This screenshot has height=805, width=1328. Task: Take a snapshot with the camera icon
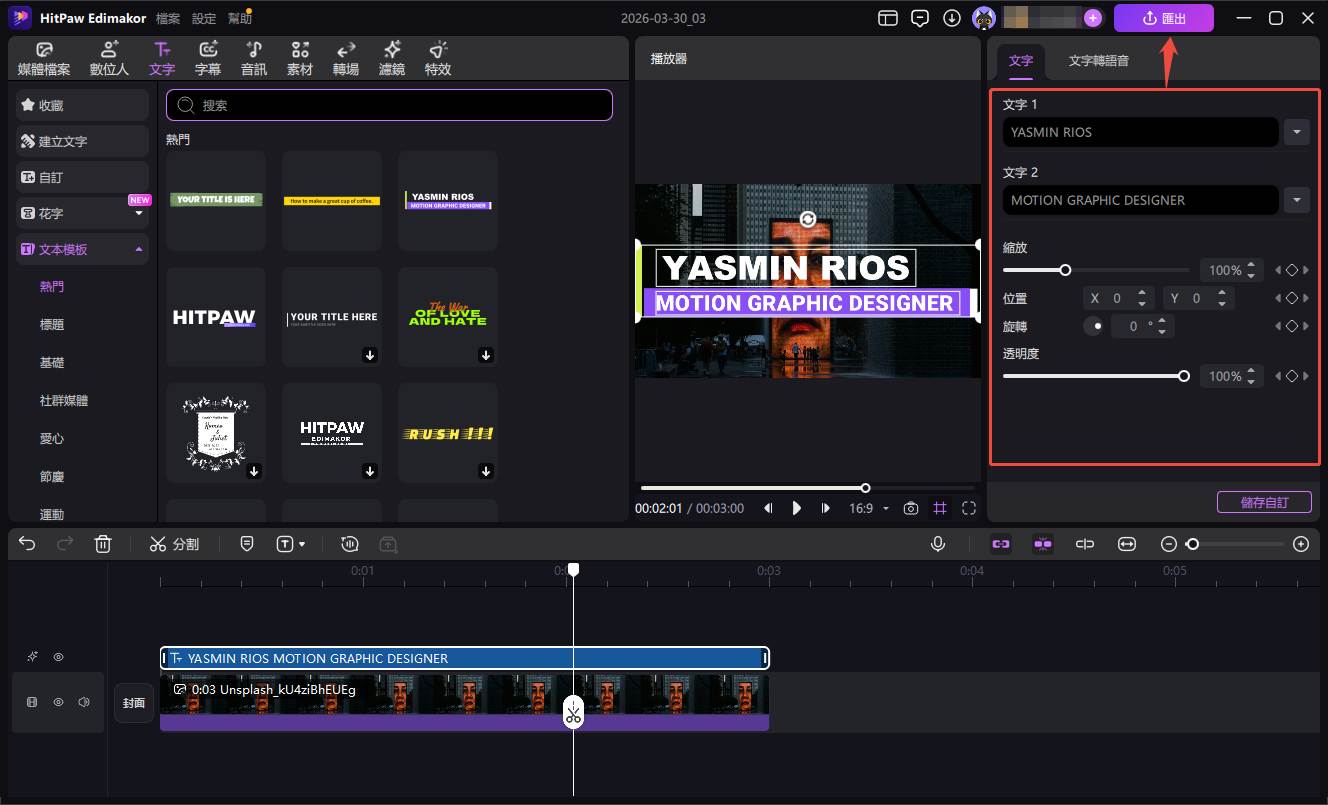(x=910, y=508)
